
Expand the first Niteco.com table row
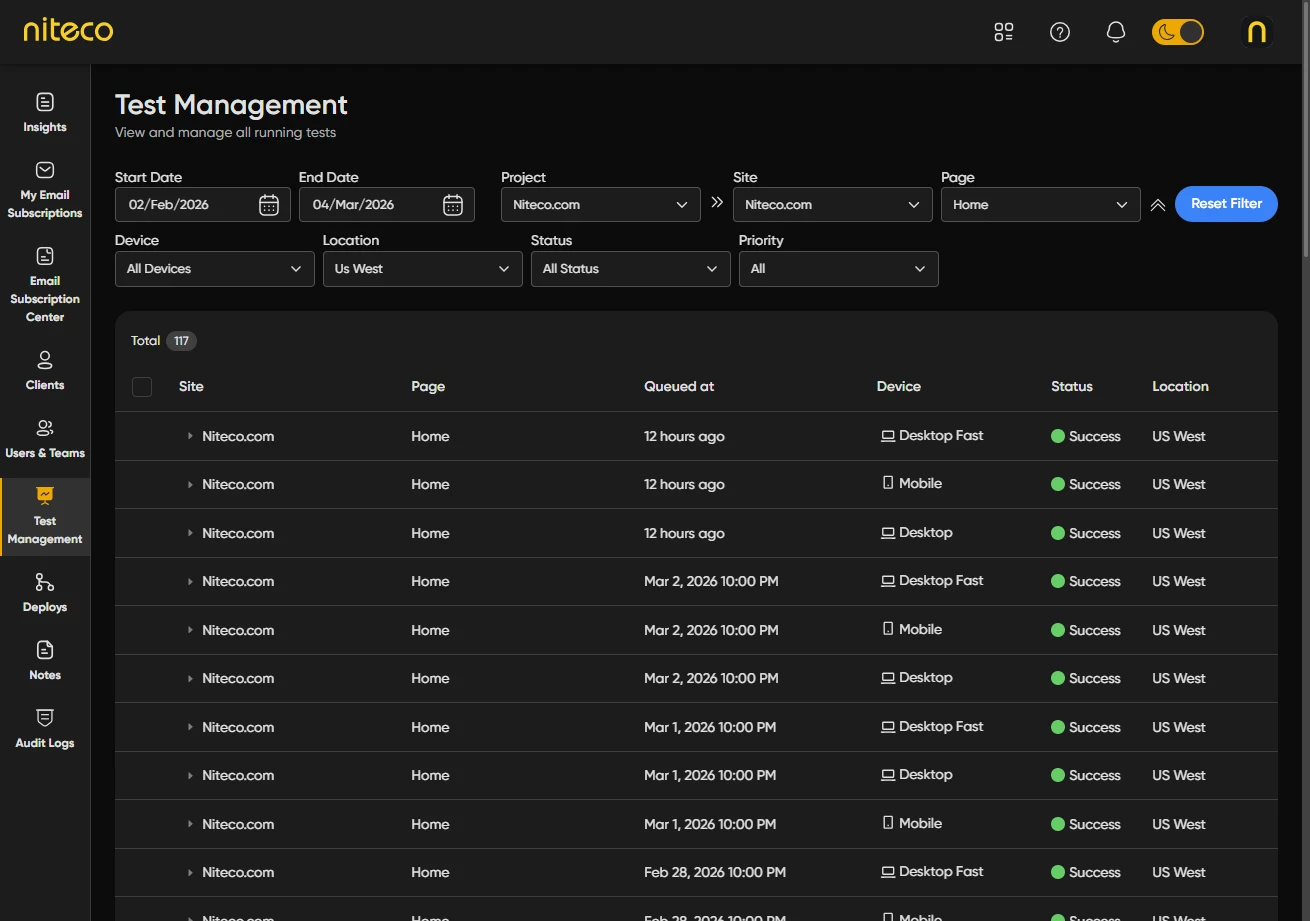tap(190, 437)
